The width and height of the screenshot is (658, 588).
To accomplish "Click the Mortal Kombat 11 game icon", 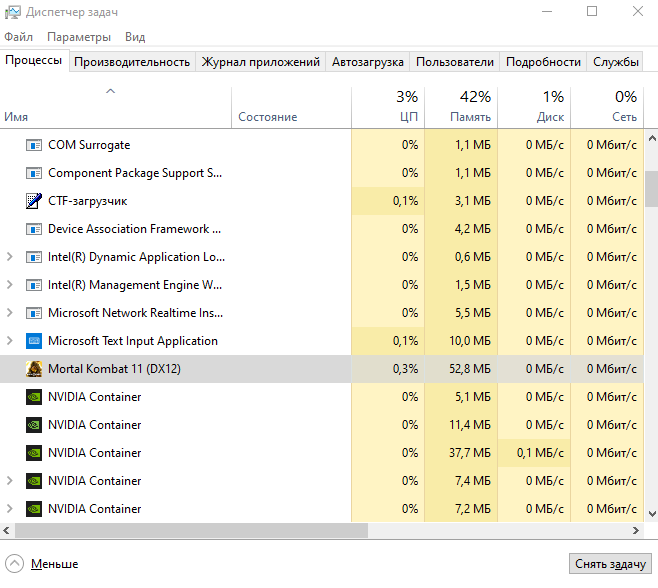I will pyautogui.click(x=34, y=369).
